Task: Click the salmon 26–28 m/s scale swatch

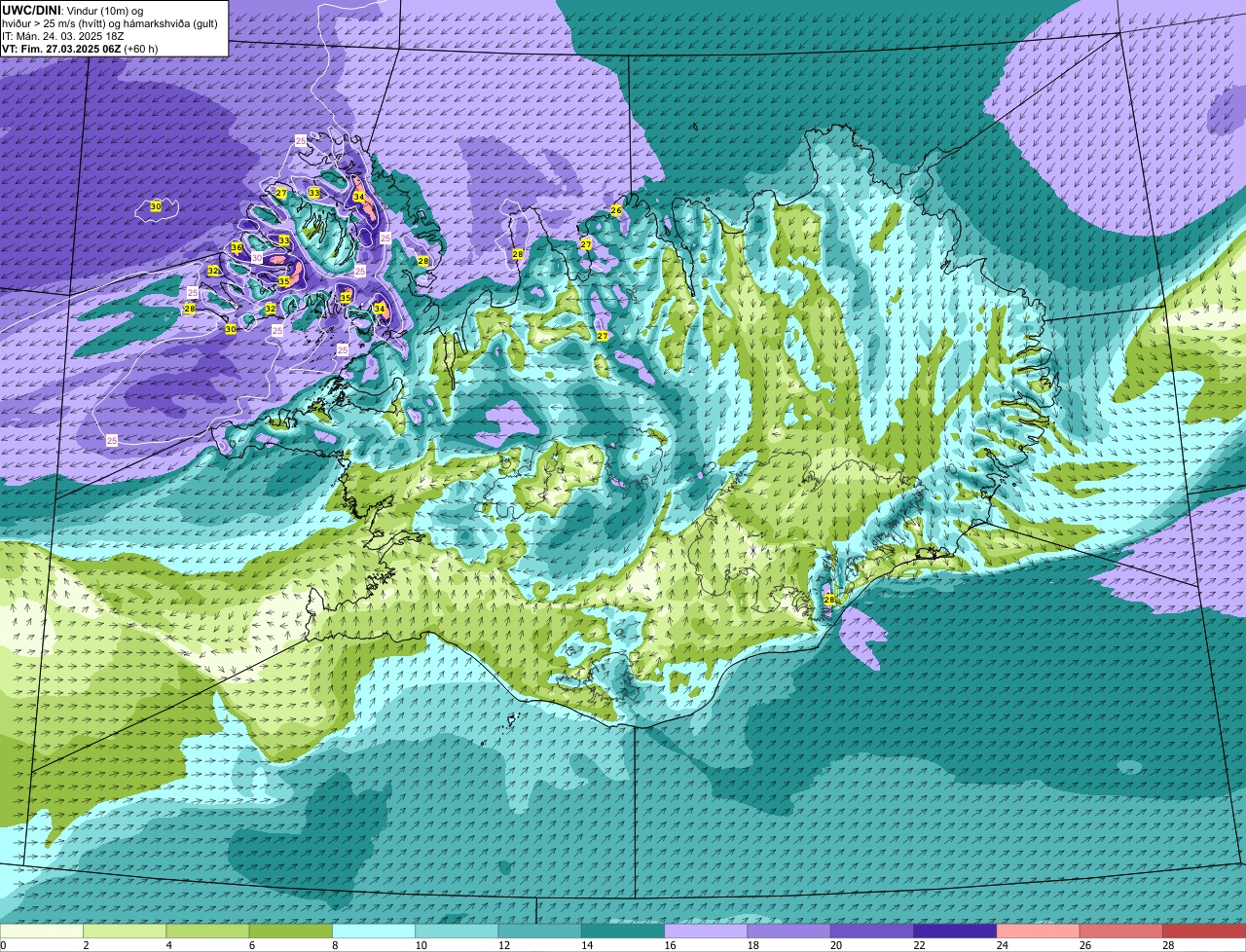Action: pos(1121,932)
